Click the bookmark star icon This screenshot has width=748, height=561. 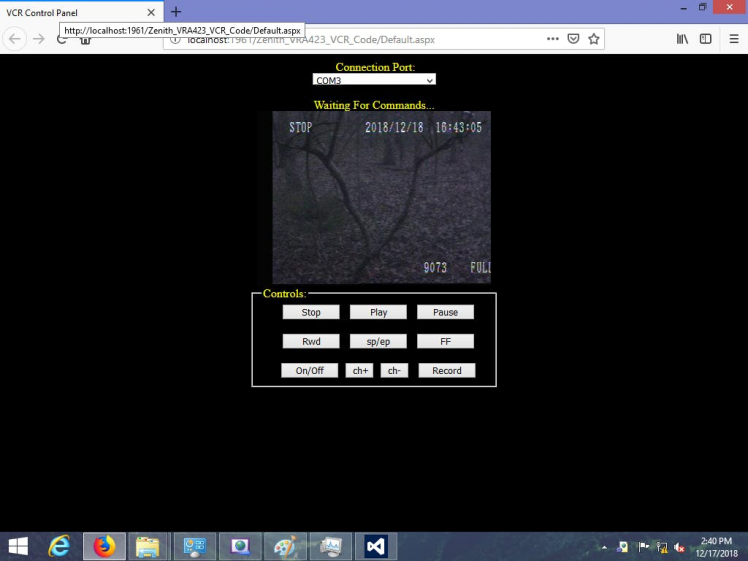[594, 39]
